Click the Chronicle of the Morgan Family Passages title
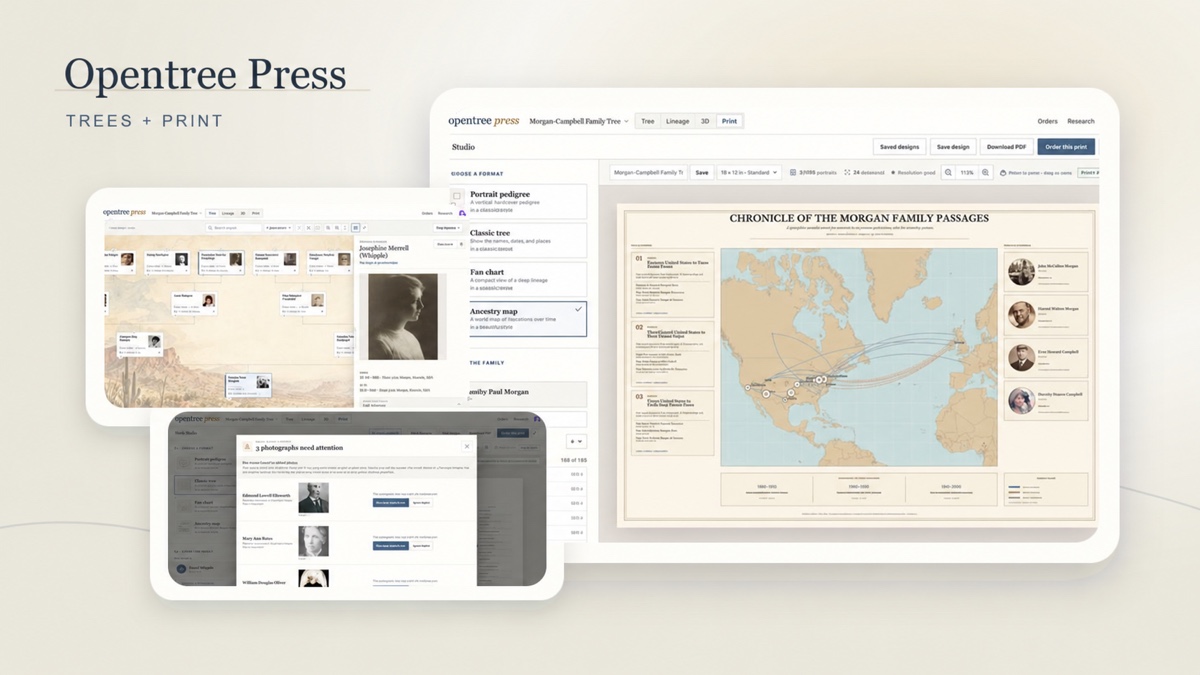The image size is (1200, 675). point(859,217)
